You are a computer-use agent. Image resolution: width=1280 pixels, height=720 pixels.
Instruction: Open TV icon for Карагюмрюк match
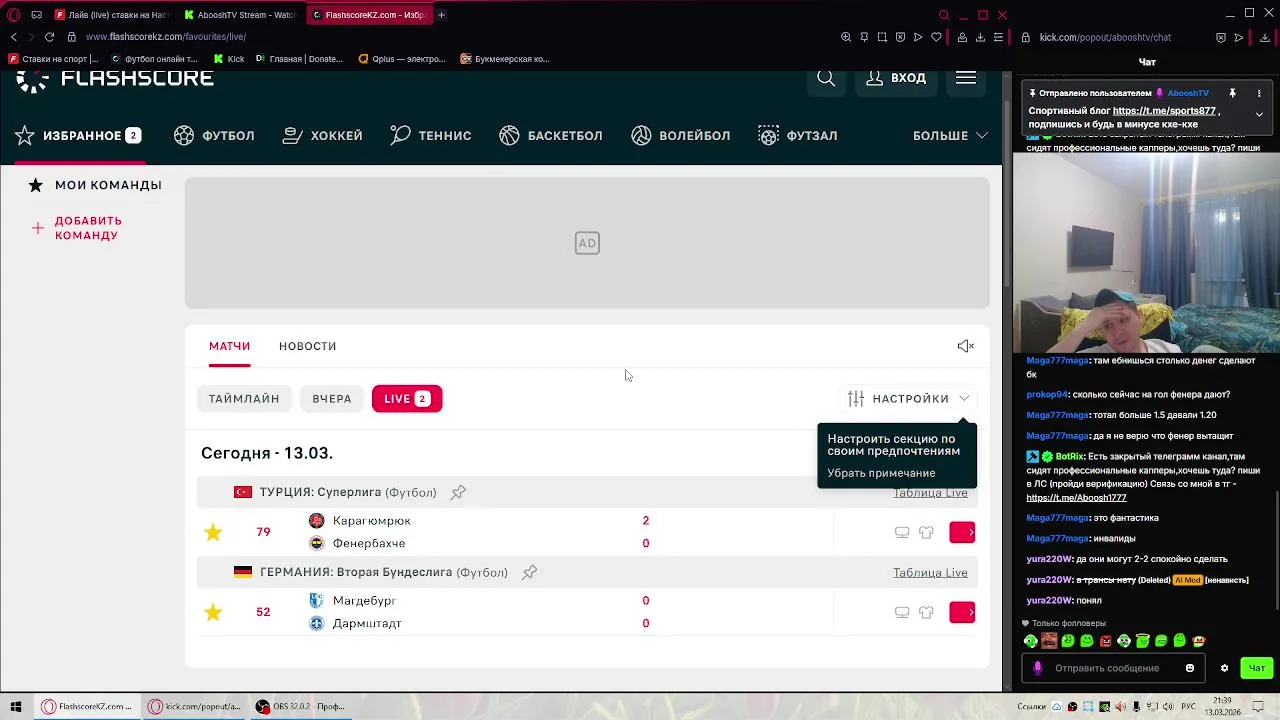pyautogui.click(x=902, y=533)
